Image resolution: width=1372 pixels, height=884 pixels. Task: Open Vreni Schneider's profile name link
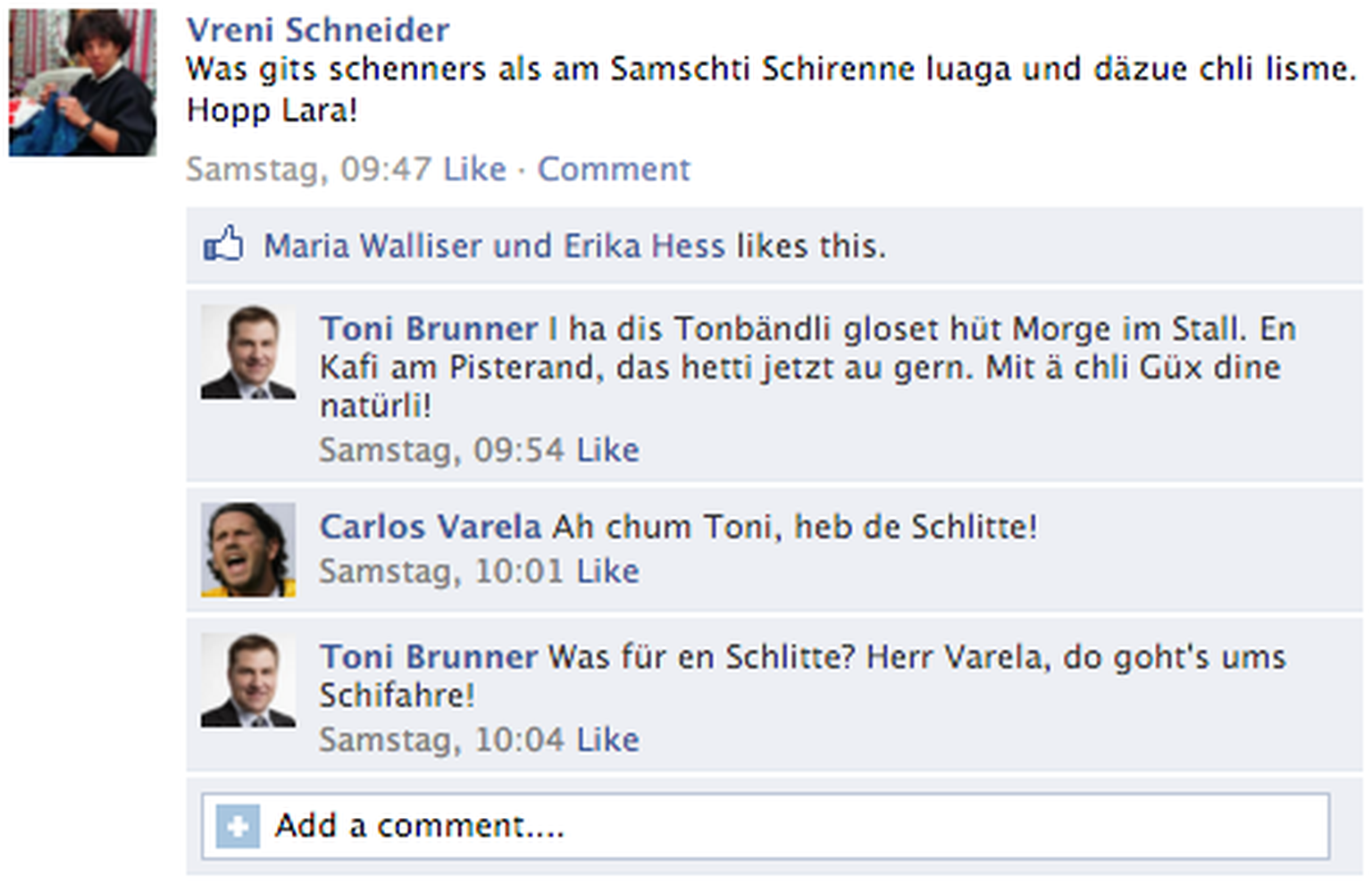point(317,29)
